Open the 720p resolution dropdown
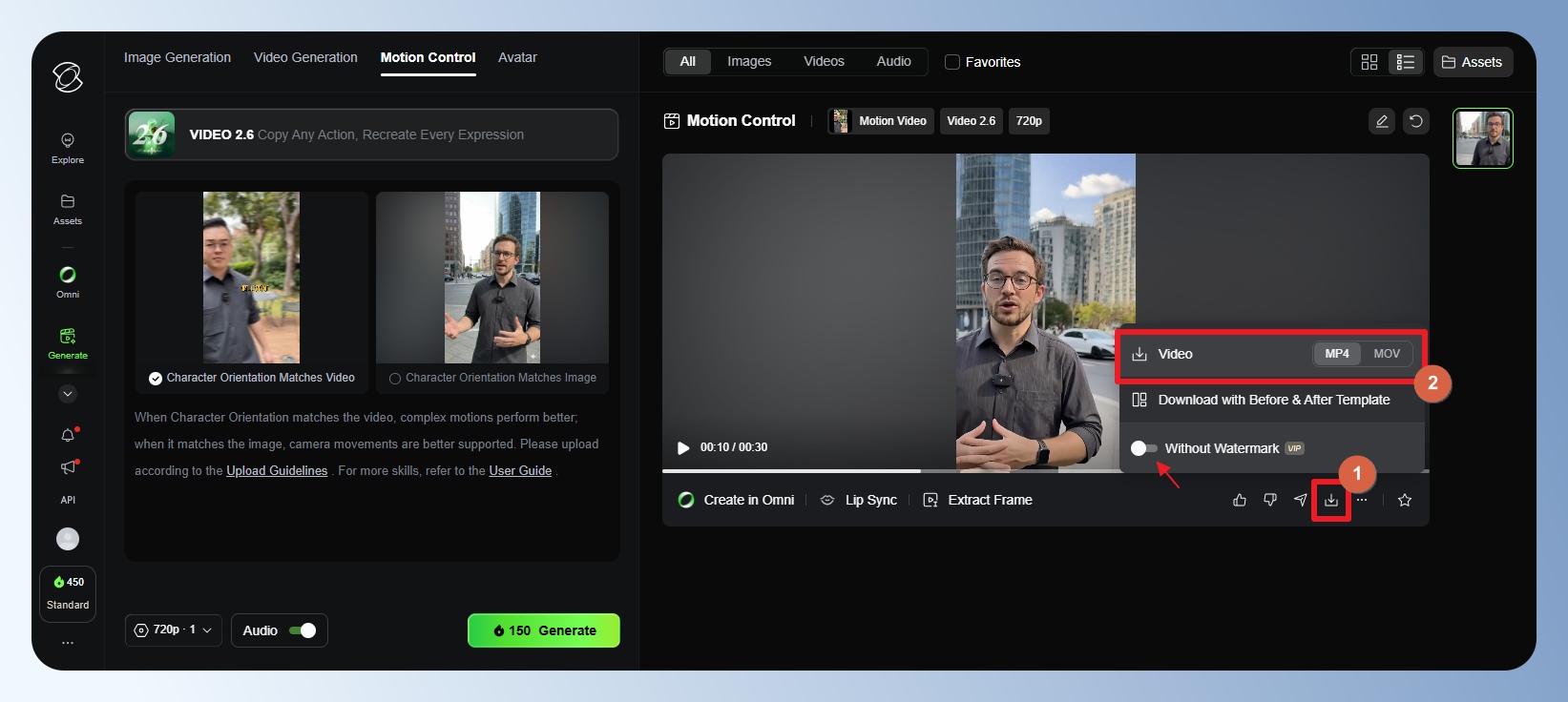The image size is (1568, 702). (174, 630)
